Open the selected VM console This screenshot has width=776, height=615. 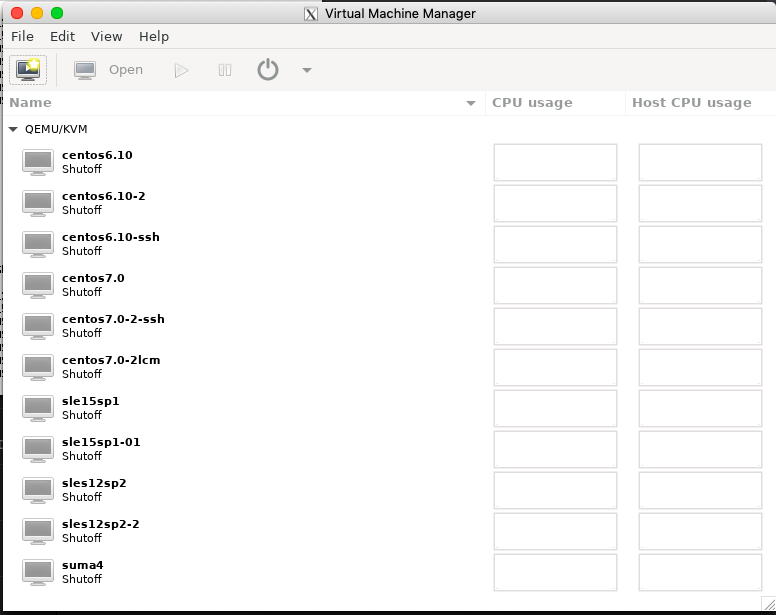[108, 70]
